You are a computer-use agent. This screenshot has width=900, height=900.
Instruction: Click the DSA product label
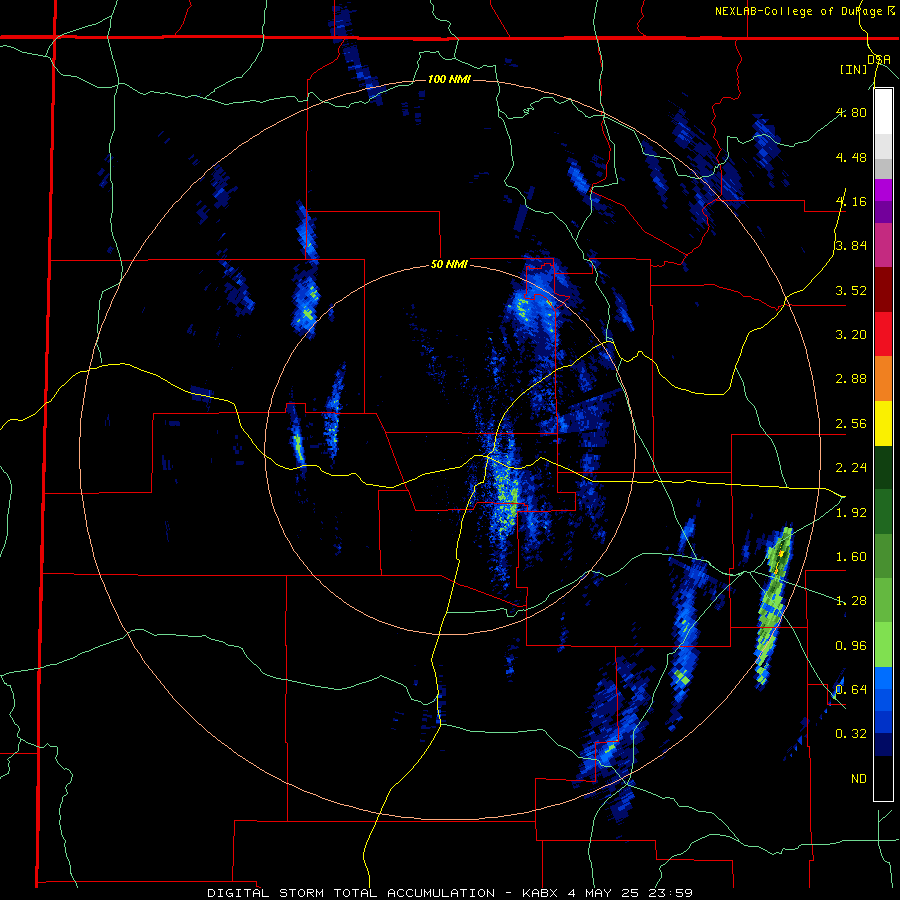pos(879,60)
